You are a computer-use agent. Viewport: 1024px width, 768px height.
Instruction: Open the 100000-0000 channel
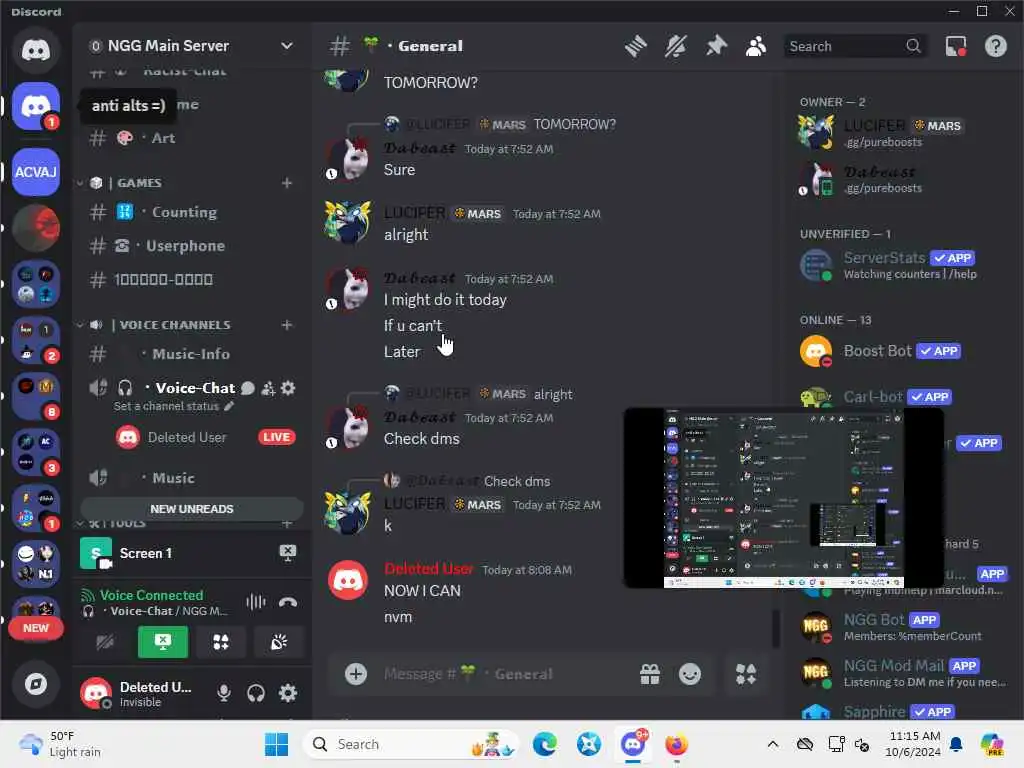[x=191, y=280]
